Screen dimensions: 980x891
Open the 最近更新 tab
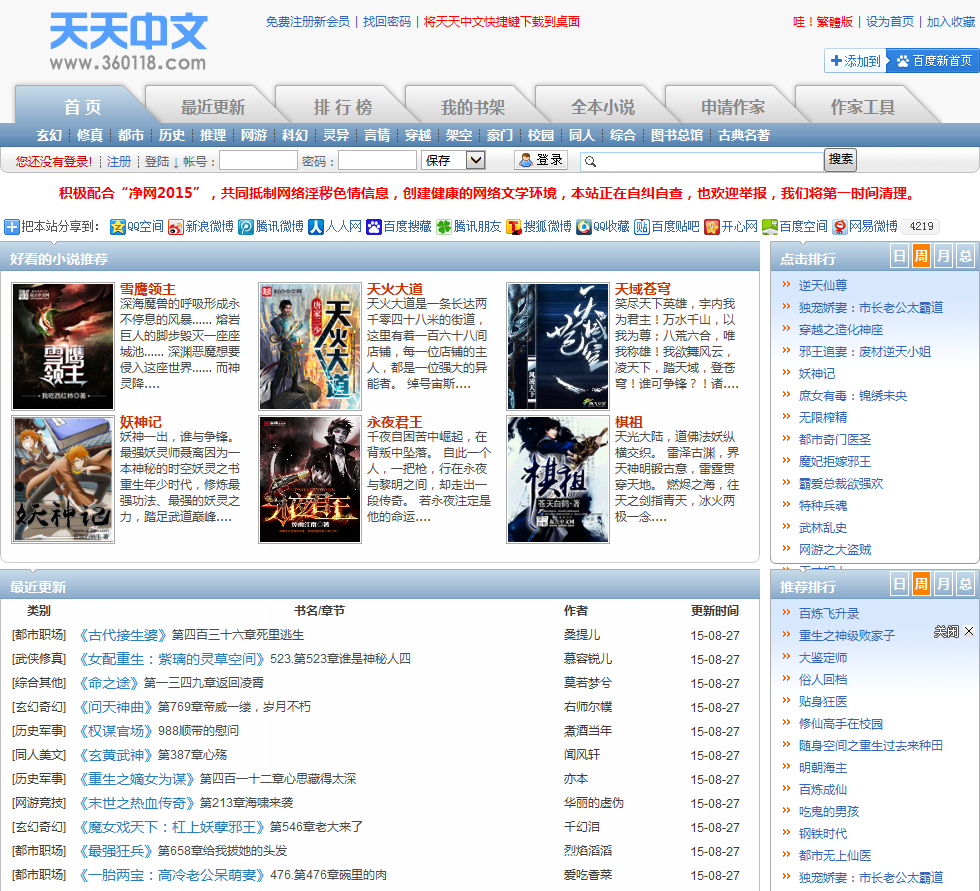coord(212,107)
